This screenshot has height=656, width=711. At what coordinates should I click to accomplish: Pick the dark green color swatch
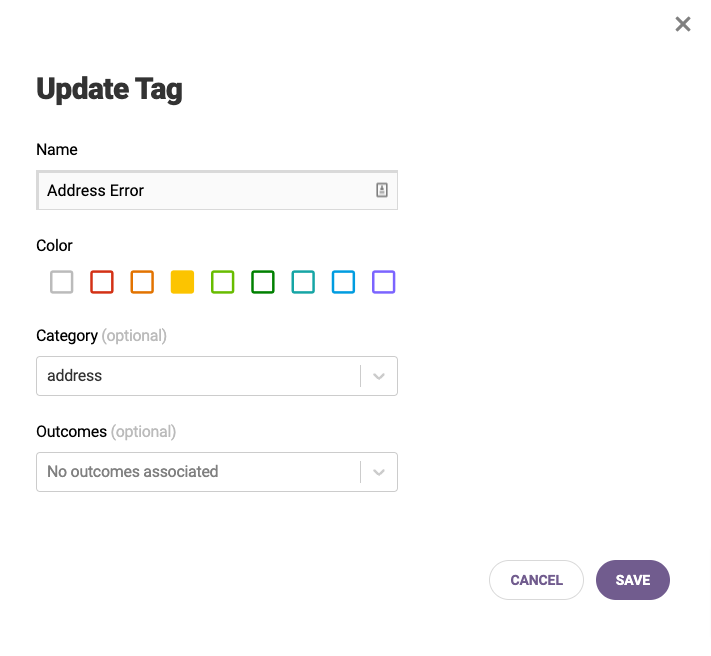pyautogui.click(x=263, y=282)
